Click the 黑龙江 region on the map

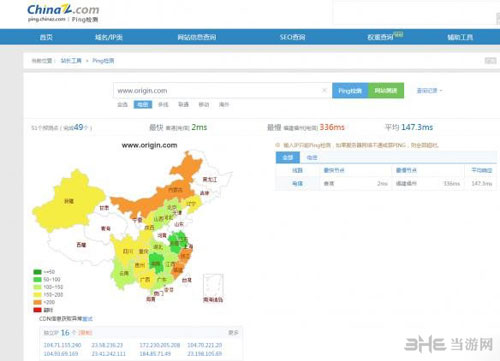[x=210, y=179]
